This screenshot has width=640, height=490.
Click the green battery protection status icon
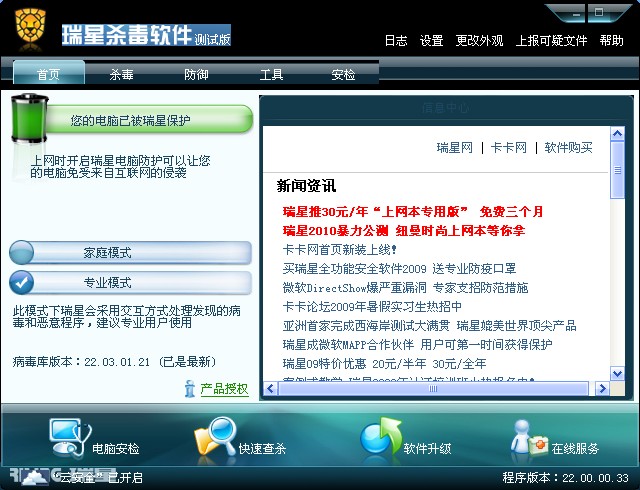[29, 118]
